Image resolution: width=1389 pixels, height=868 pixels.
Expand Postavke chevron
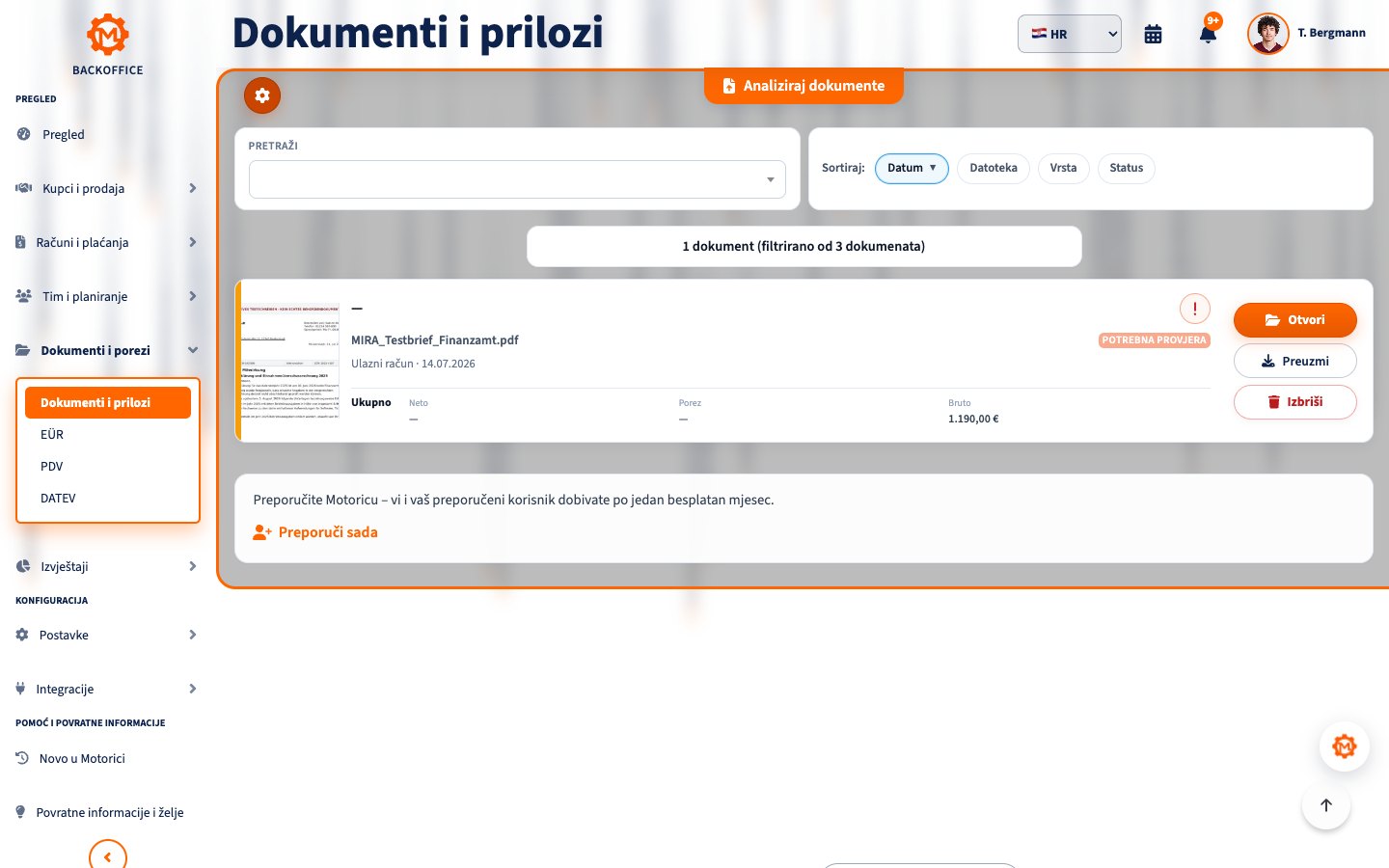193,635
